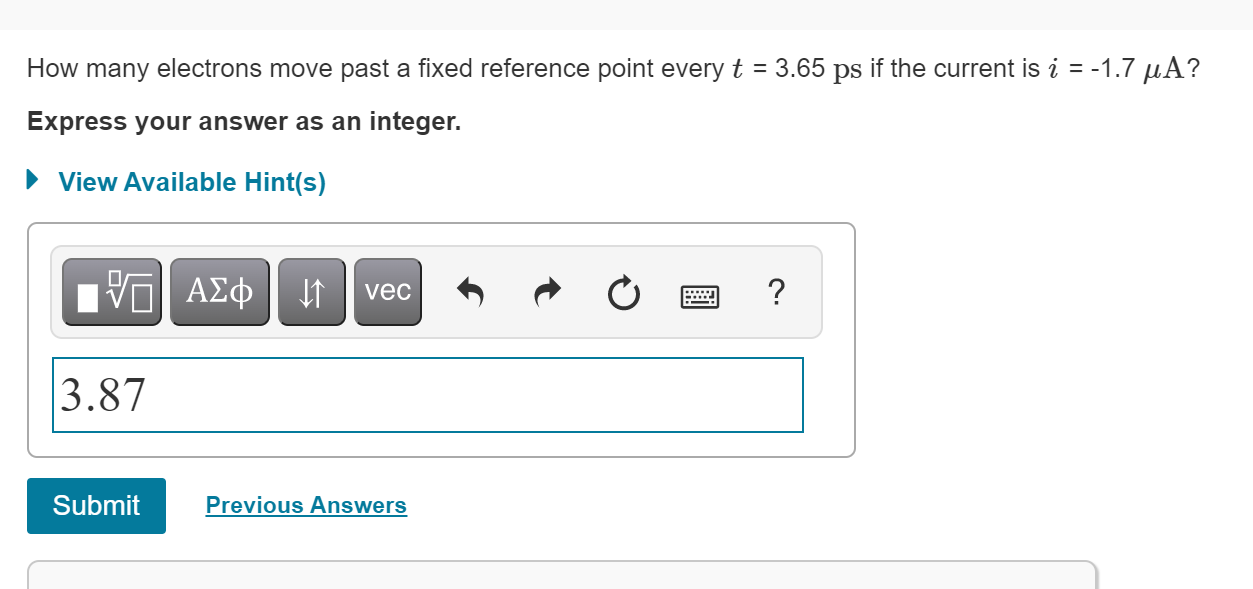Open the on-screen keyboard shortcuts icon

point(700,295)
